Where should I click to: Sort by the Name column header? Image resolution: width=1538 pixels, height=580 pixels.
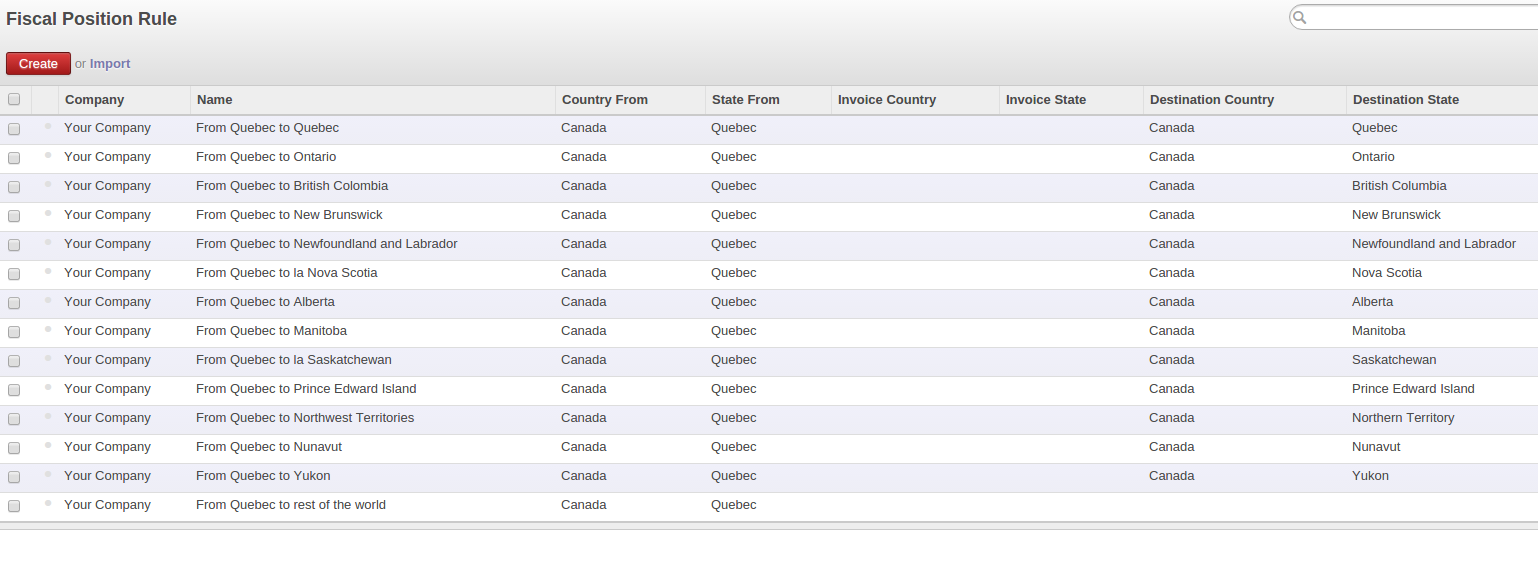213,99
